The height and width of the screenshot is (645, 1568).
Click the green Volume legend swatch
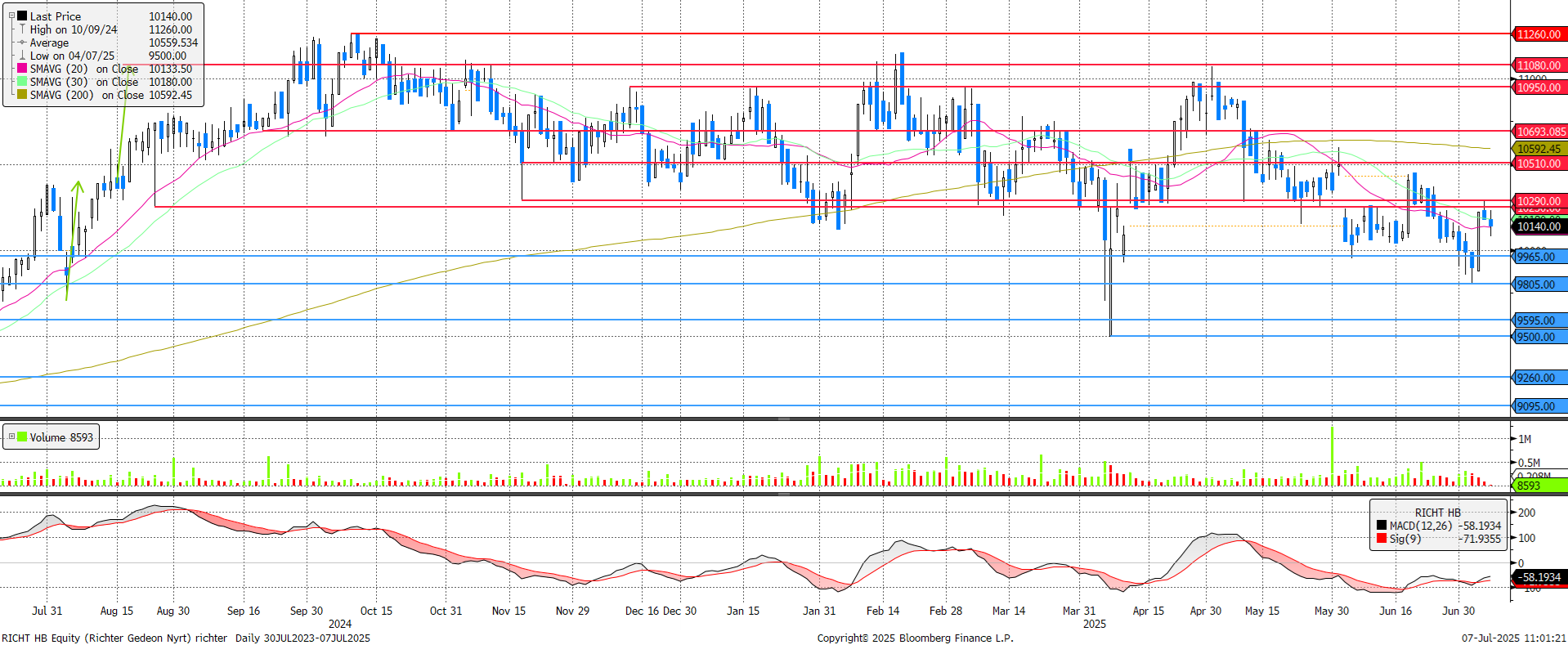tap(23, 437)
